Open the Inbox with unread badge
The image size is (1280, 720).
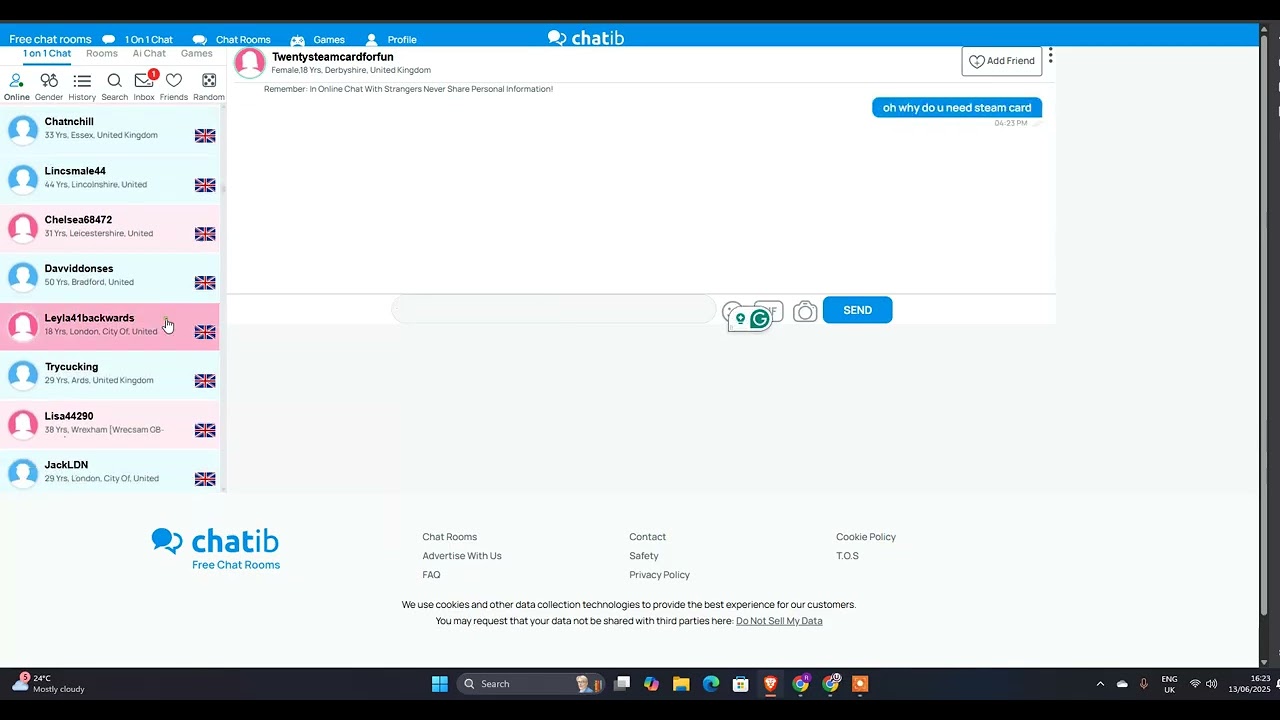point(144,86)
